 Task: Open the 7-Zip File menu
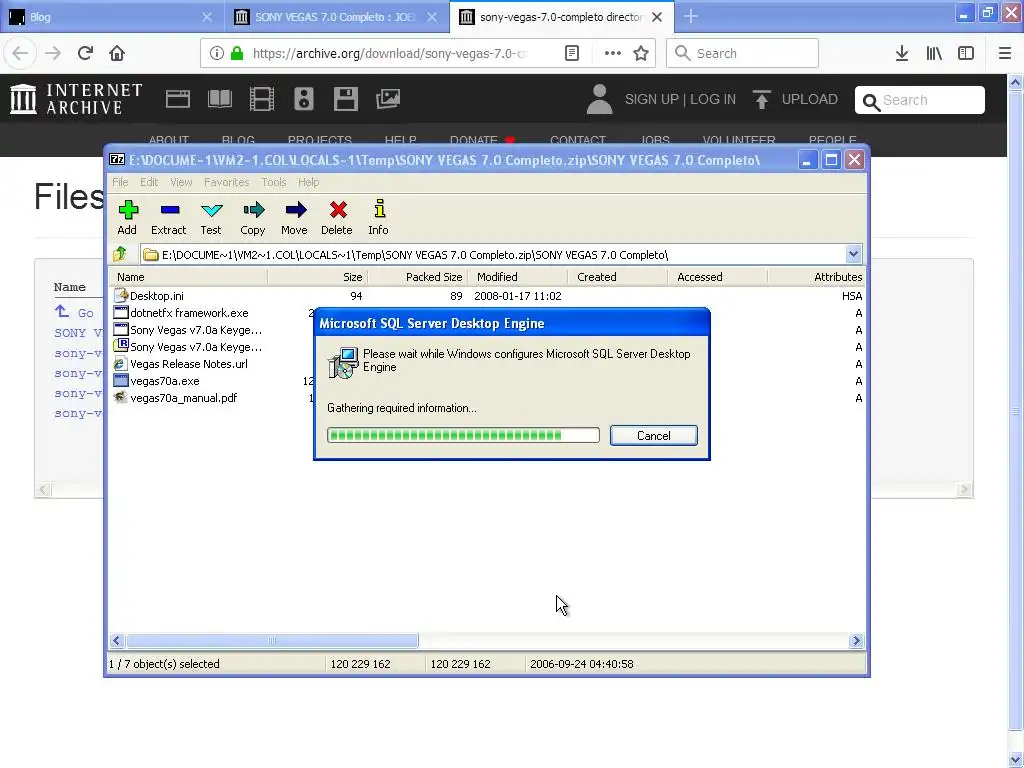coord(120,182)
